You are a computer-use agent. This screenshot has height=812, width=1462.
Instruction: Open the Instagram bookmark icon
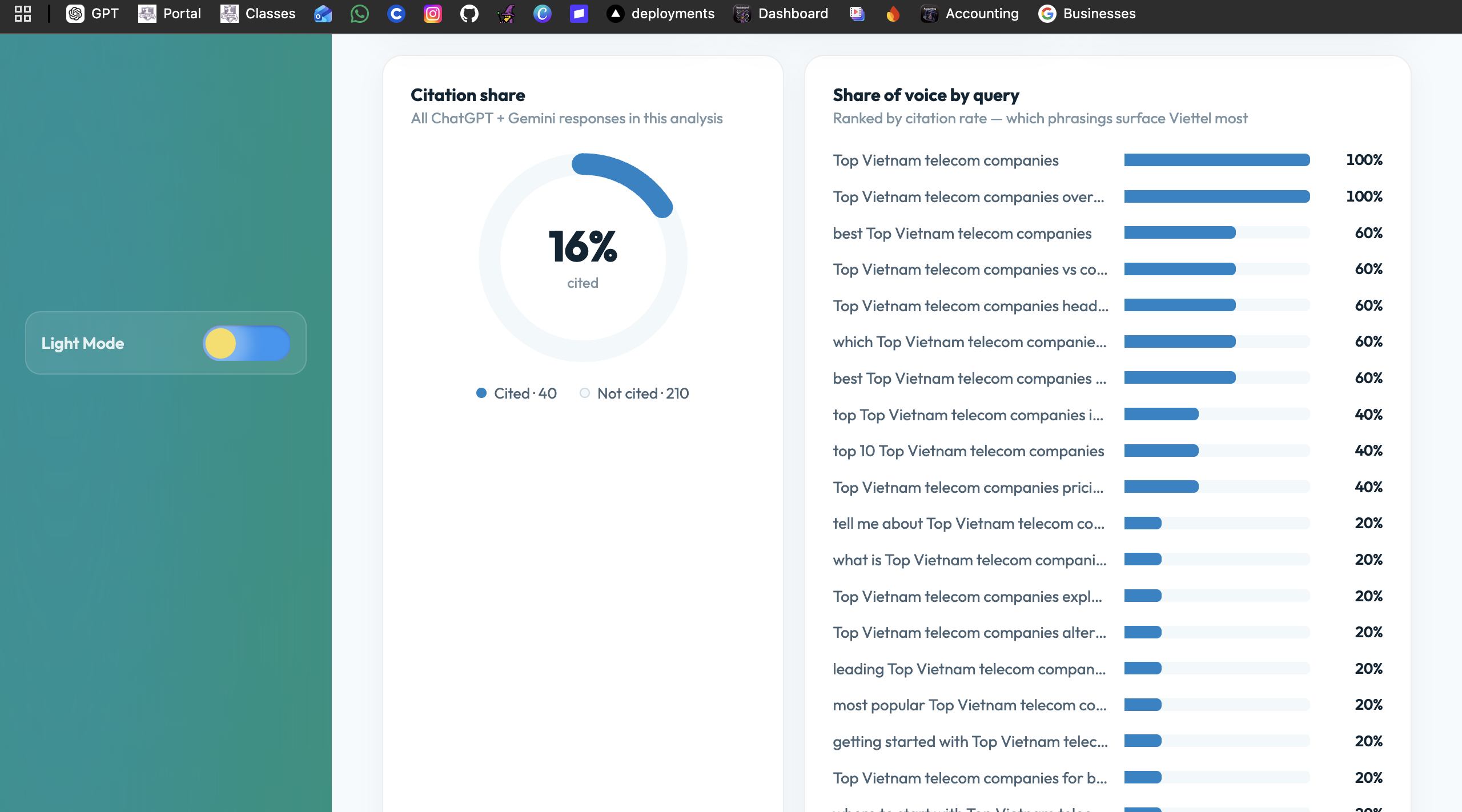433,14
